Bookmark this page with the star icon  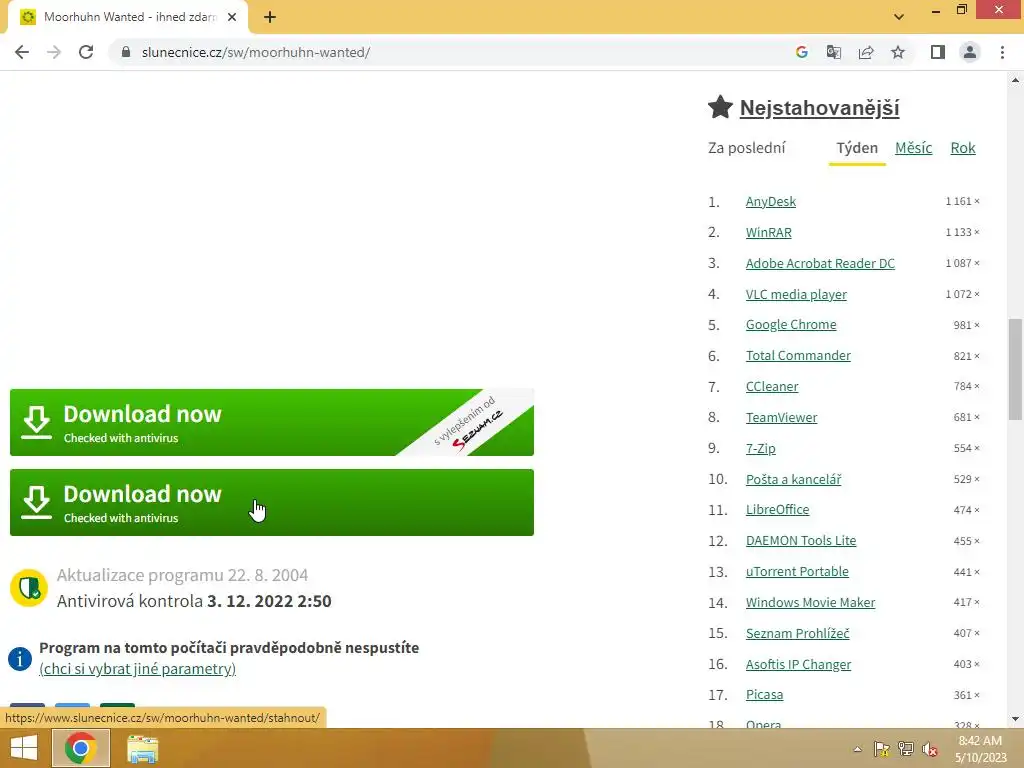click(898, 52)
